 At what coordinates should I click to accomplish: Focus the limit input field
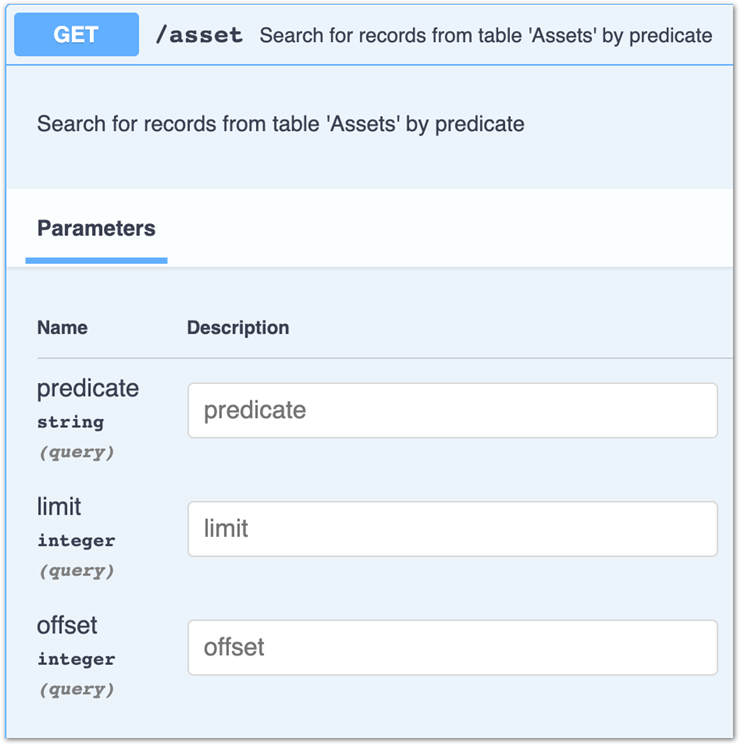pos(452,528)
